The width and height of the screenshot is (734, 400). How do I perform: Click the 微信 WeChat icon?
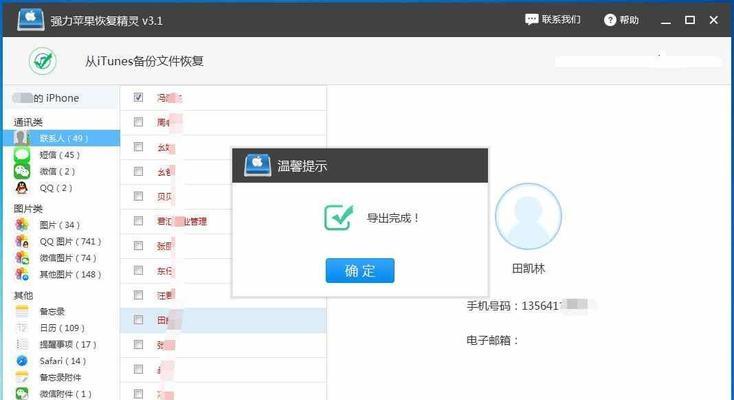[x=22, y=171]
